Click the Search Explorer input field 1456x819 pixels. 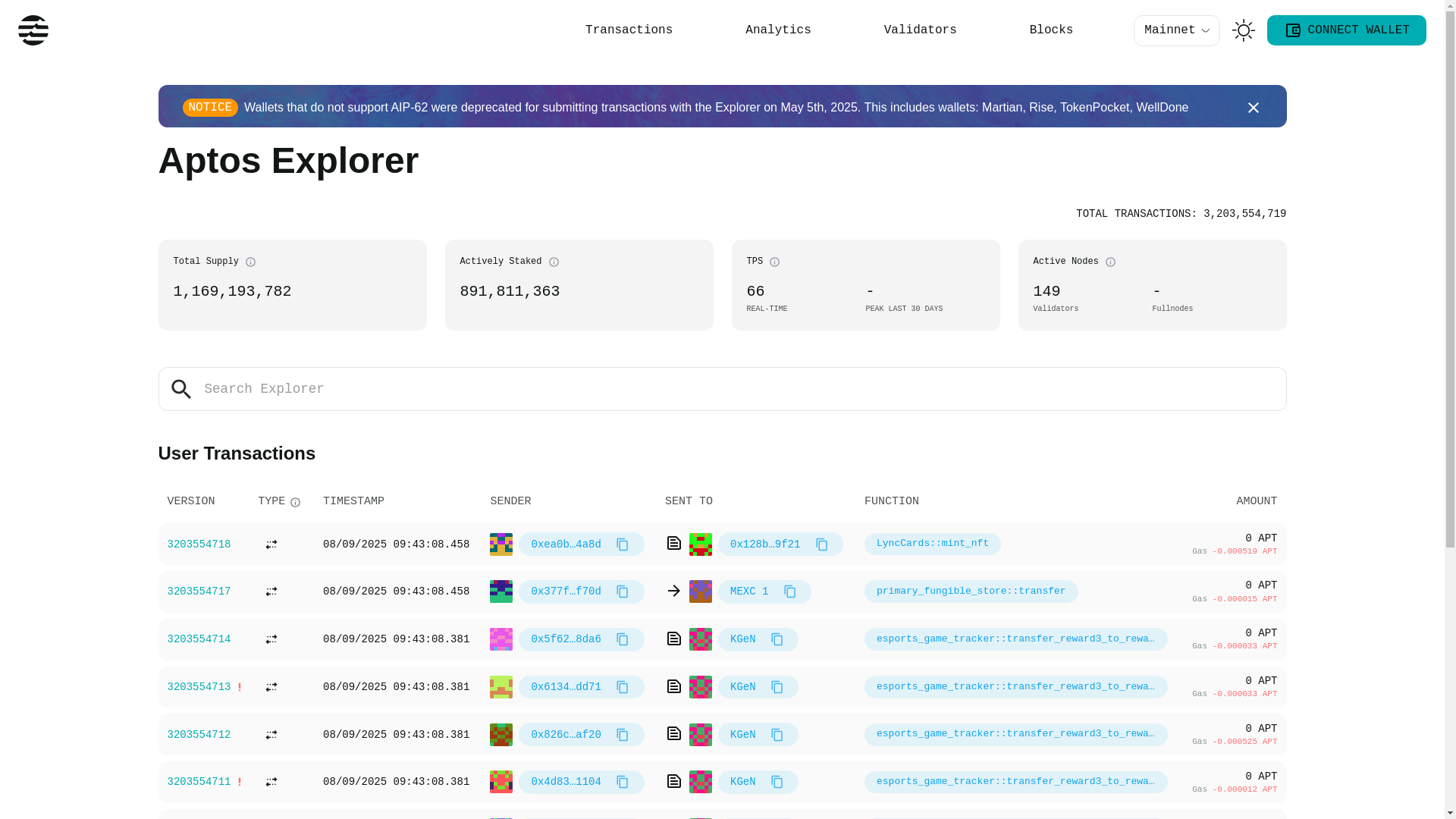(722, 389)
